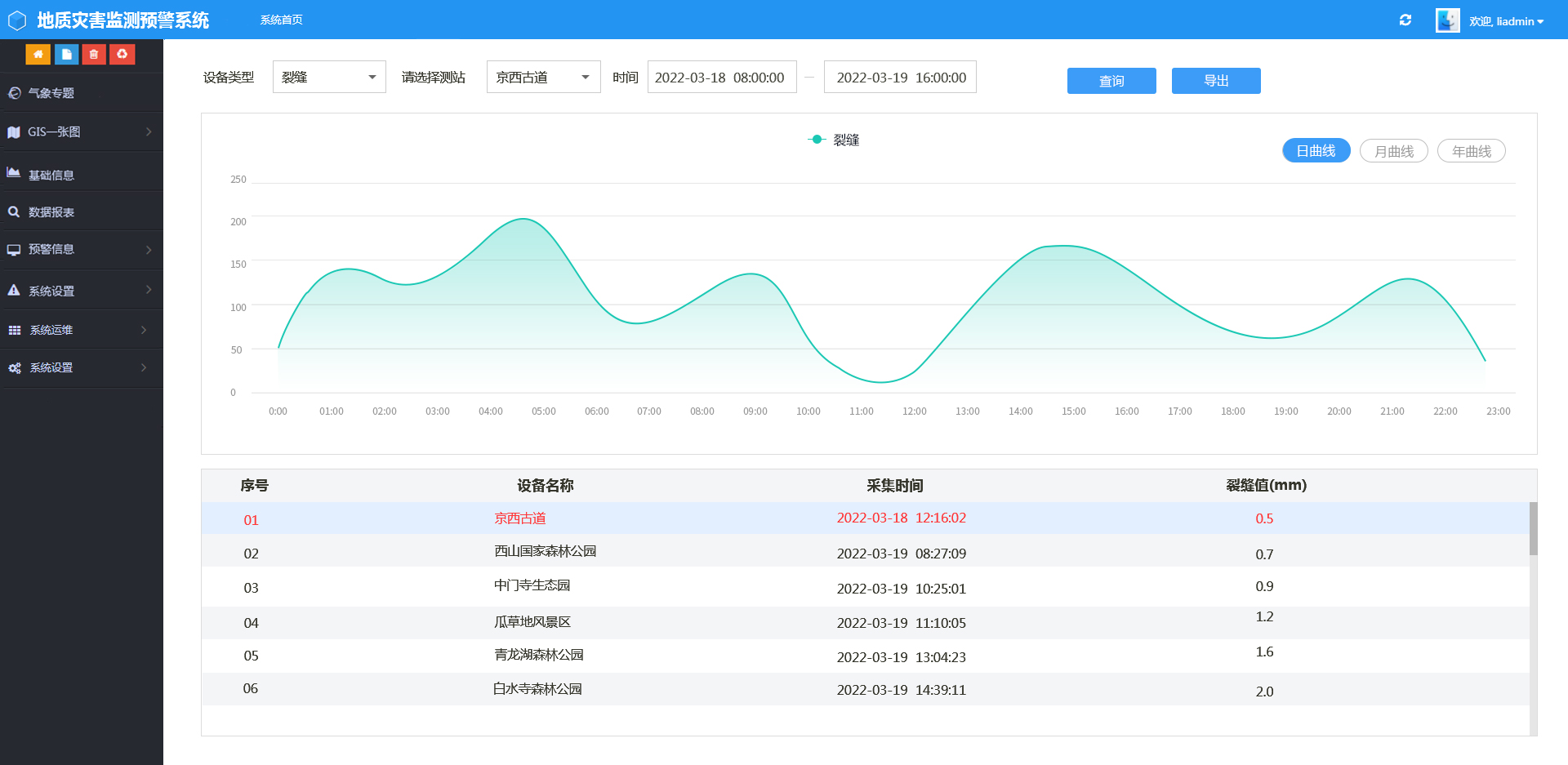This screenshot has width=1568, height=765.
Task: Expand the 预警信息 sidebar menu
Action: (82, 250)
